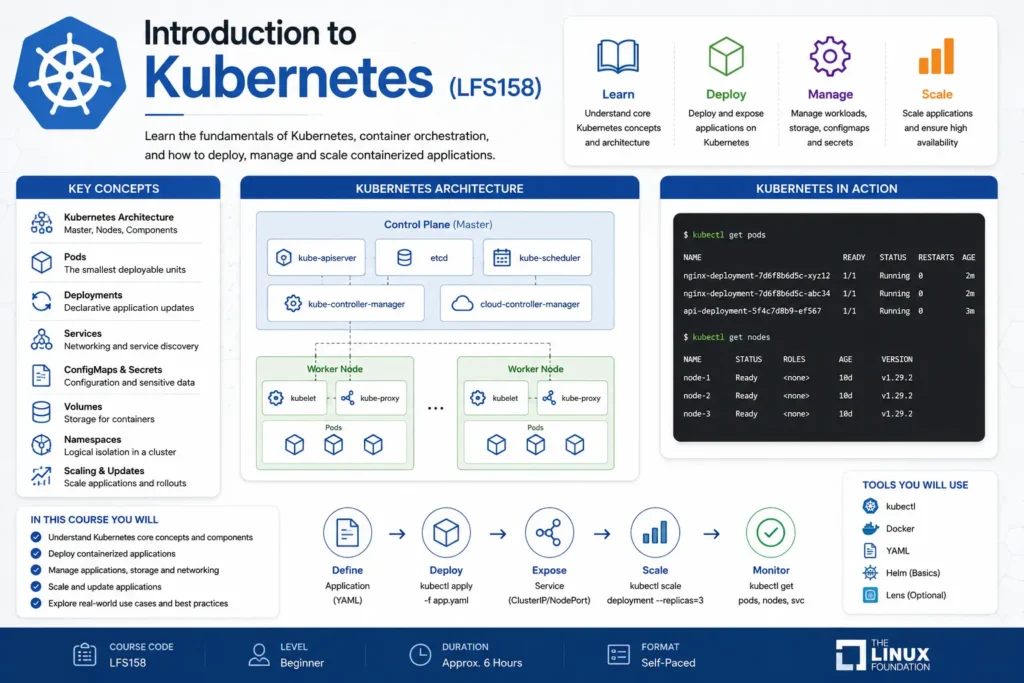Click the 'KUBERNETES IN ACTION' panel header
This screenshot has width=1024, height=683.
(828, 188)
